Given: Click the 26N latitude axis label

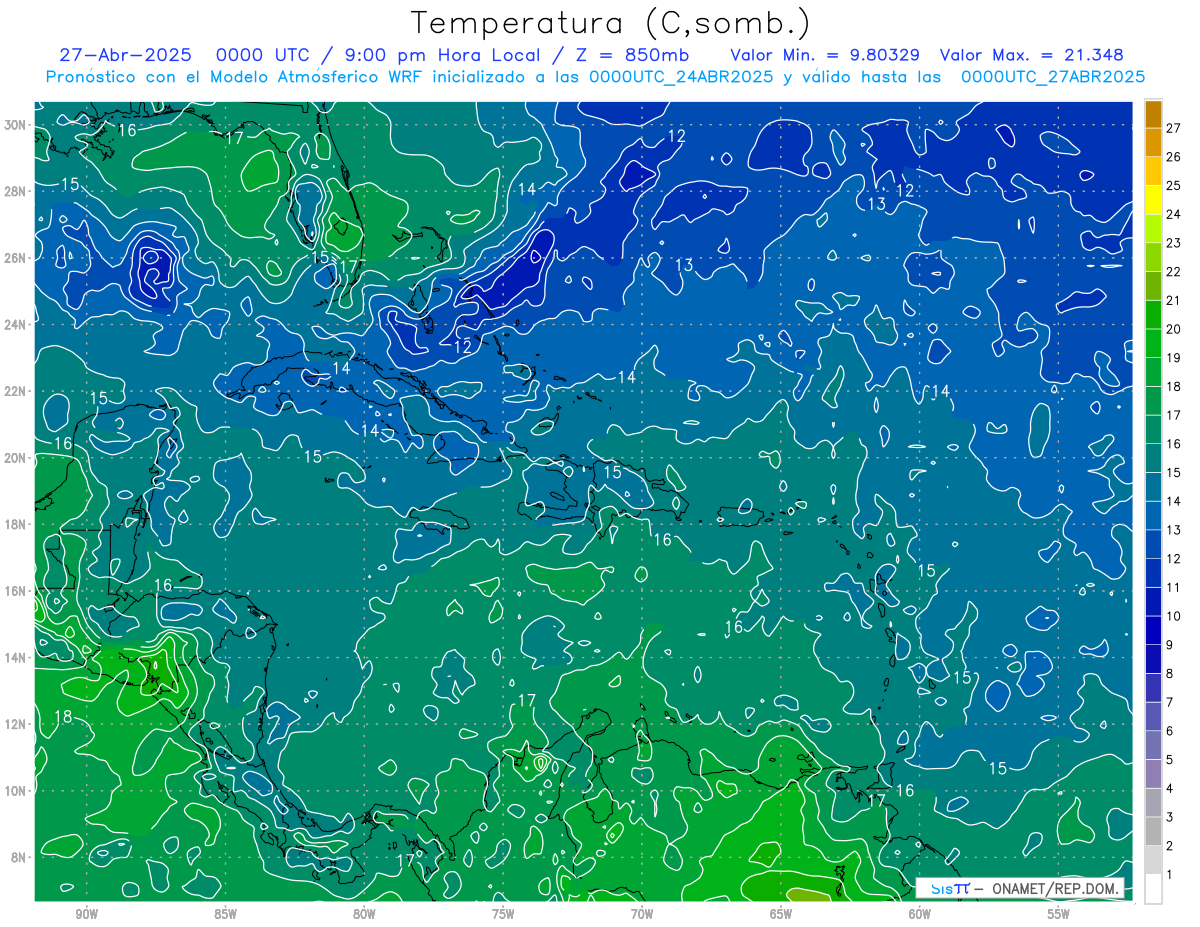Looking at the screenshot, I should click(15, 258).
